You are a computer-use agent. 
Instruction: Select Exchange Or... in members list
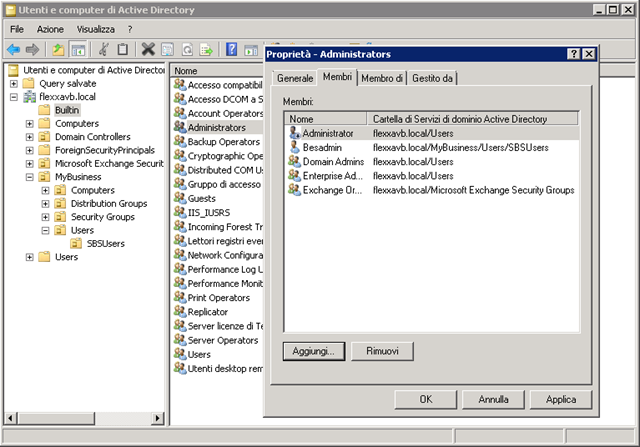[x=433, y=190]
